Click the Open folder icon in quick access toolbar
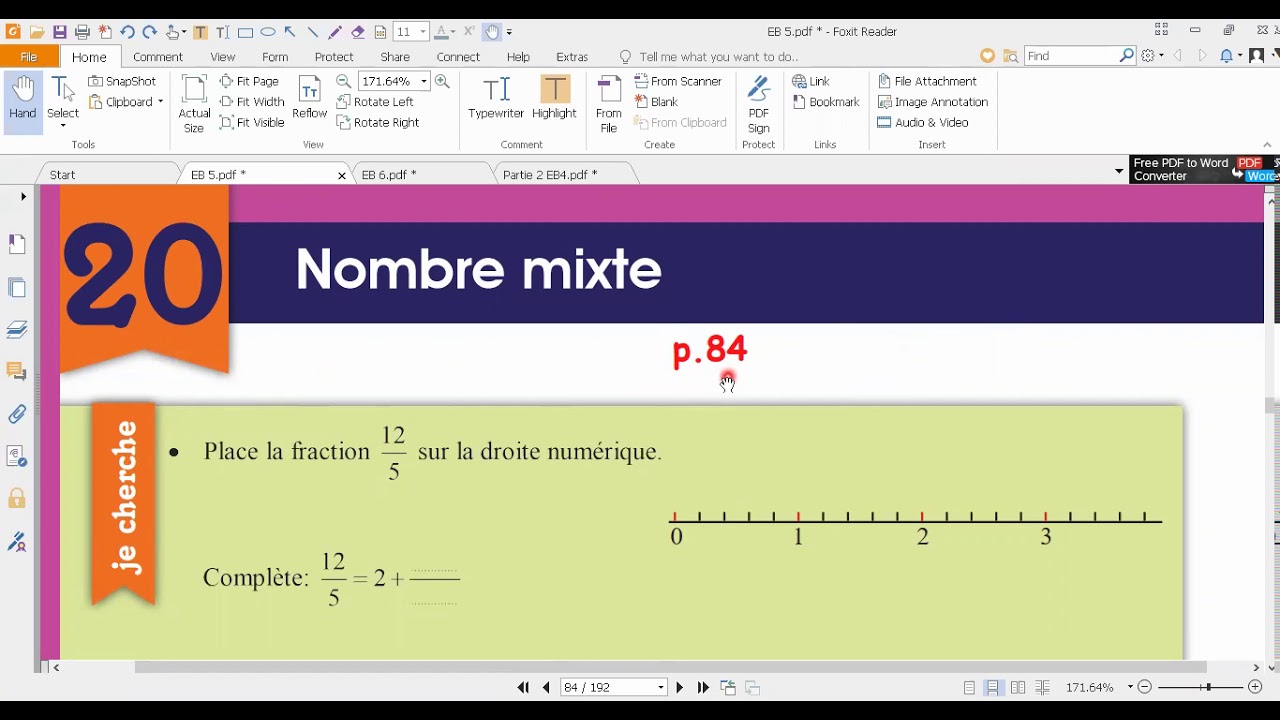Screen dimensions: 1280x720 point(36,32)
